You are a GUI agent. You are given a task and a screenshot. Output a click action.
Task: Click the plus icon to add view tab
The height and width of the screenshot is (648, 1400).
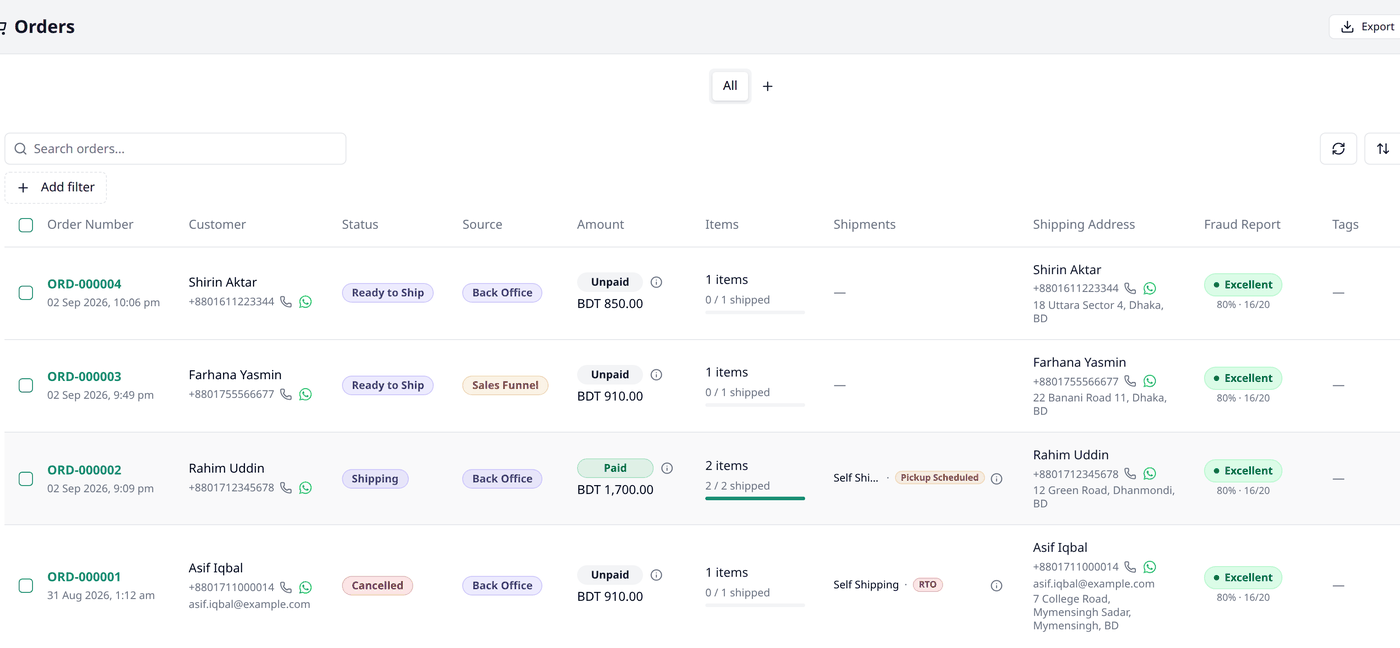(x=768, y=86)
